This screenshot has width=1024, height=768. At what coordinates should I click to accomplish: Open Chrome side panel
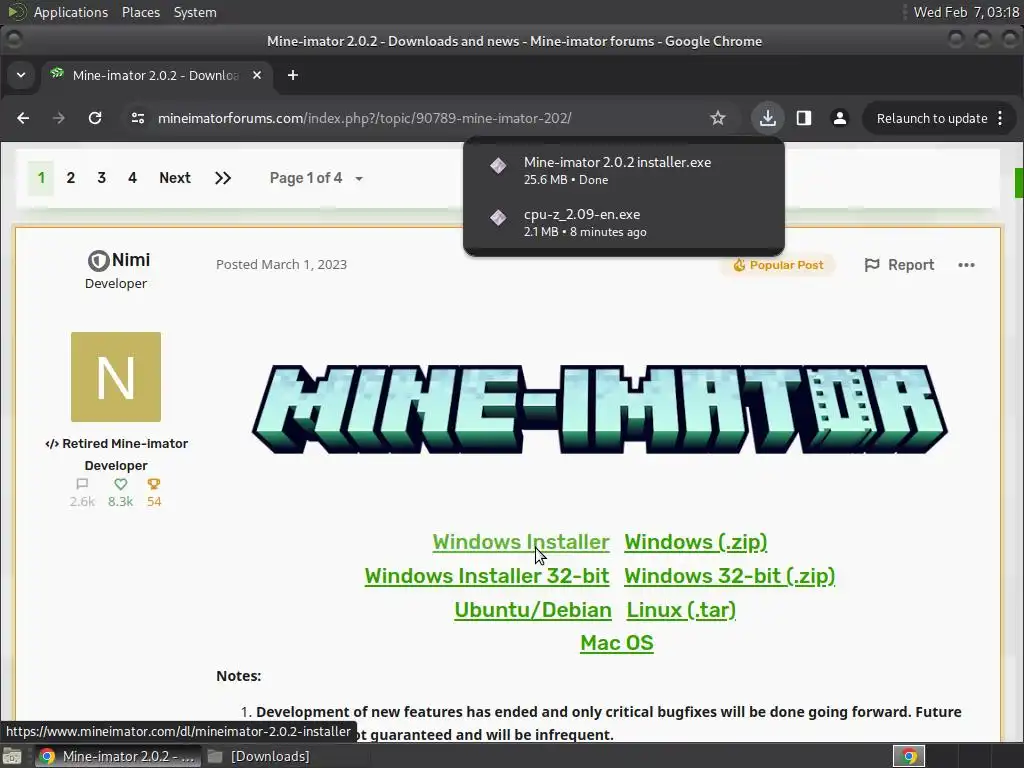coord(804,118)
